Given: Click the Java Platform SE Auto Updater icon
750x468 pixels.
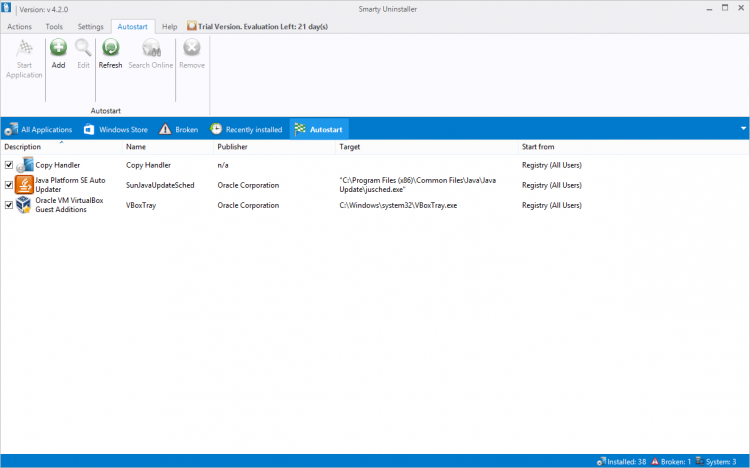Looking at the screenshot, I should coord(24,185).
